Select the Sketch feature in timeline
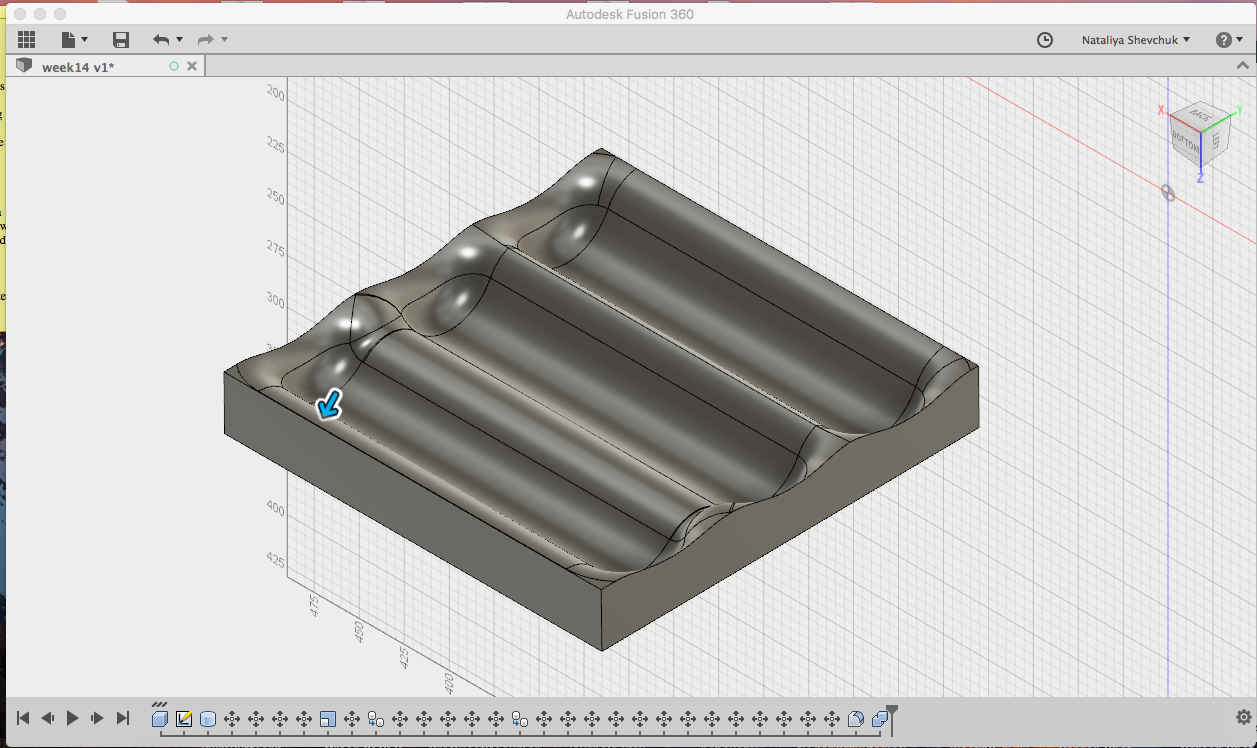This screenshot has width=1257, height=748. click(184, 718)
